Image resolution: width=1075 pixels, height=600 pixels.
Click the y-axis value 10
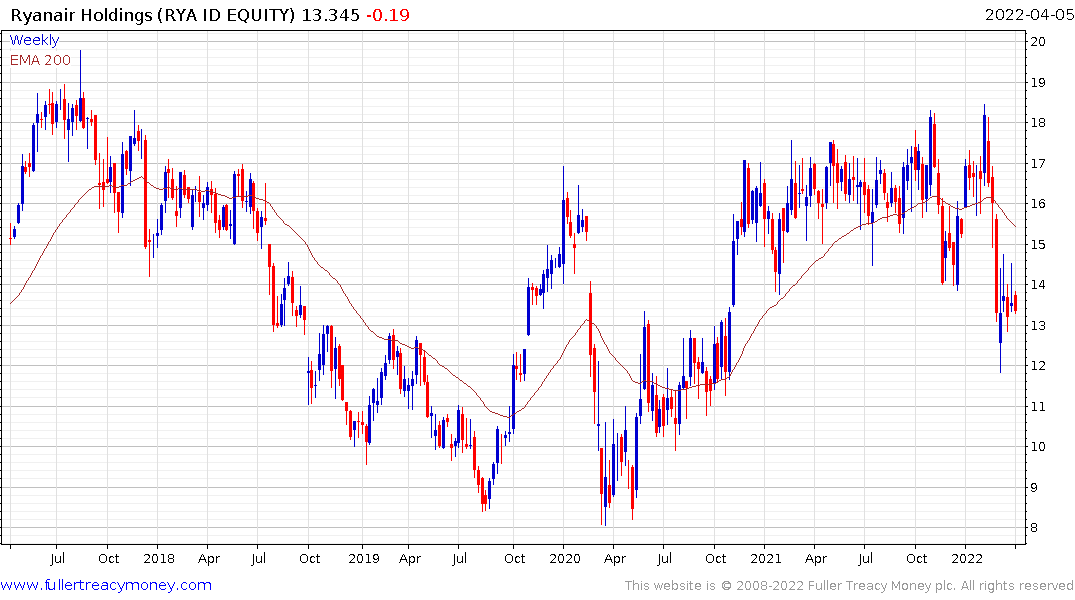pos(1038,446)
